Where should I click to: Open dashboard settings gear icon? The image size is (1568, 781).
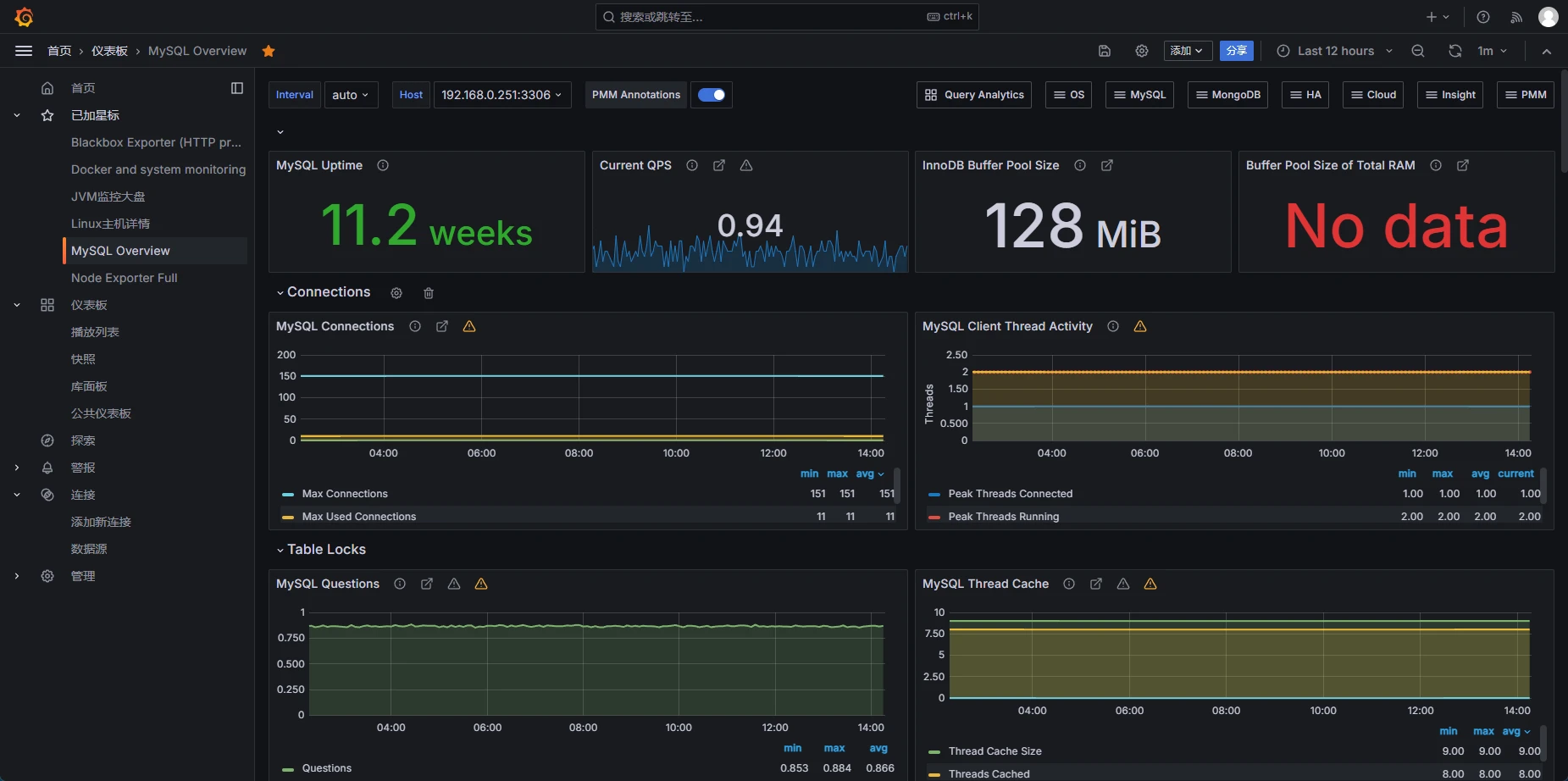click(1142, 51)
